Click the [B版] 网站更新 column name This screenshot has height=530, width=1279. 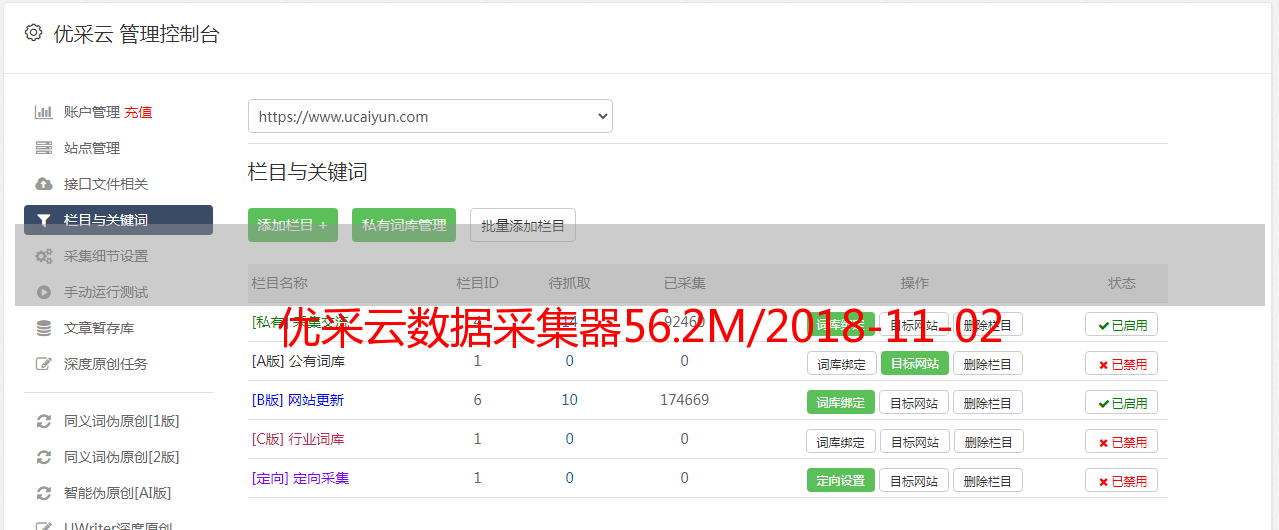pos(298,400)
